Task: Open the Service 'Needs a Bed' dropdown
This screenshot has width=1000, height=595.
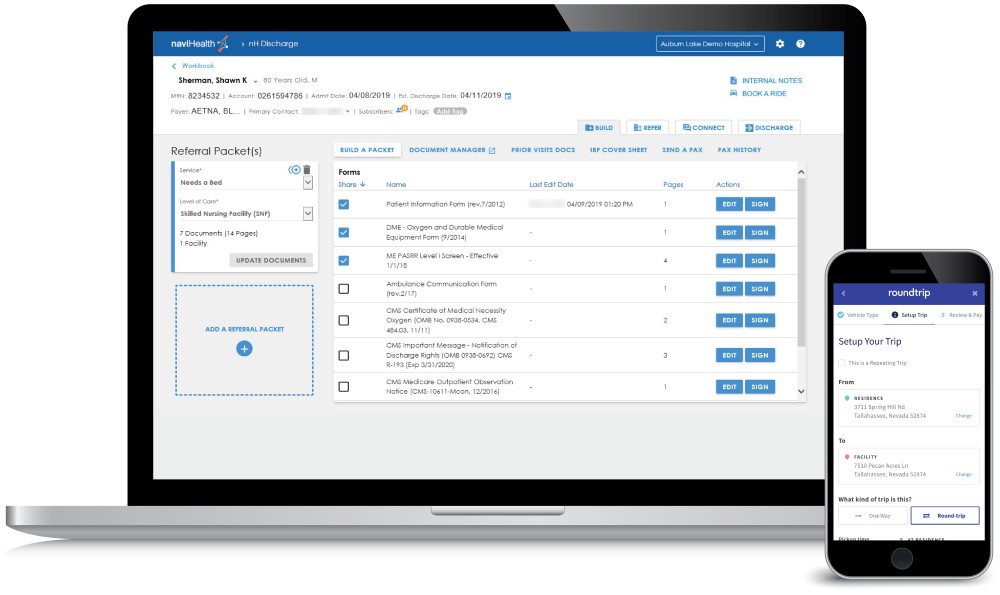Action: coord(307,182)
